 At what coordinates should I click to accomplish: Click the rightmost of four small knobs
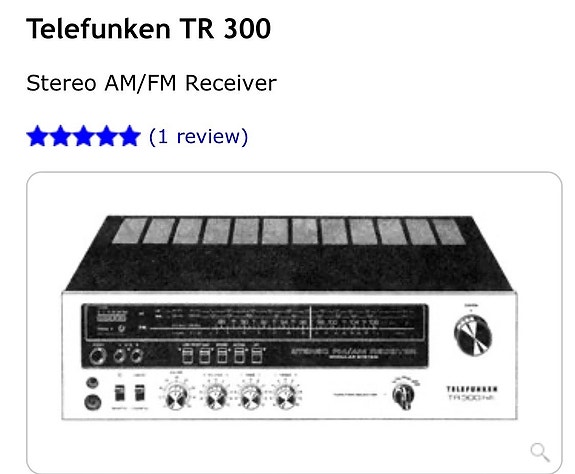pyautogui.click(x=286, y=397)
